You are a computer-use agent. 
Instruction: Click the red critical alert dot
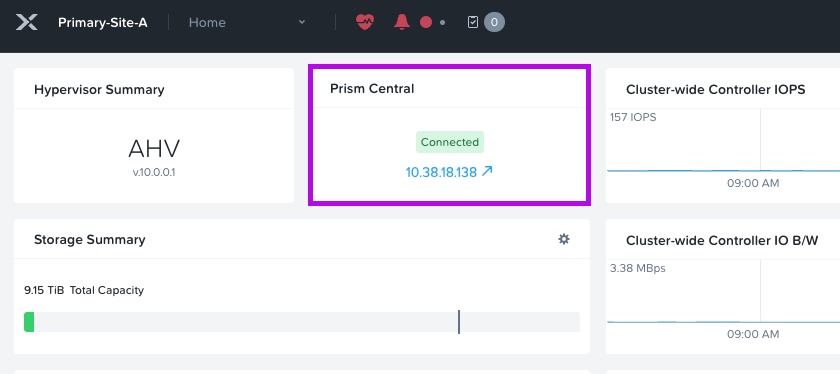pyautogui.click(x=426, y=23)
